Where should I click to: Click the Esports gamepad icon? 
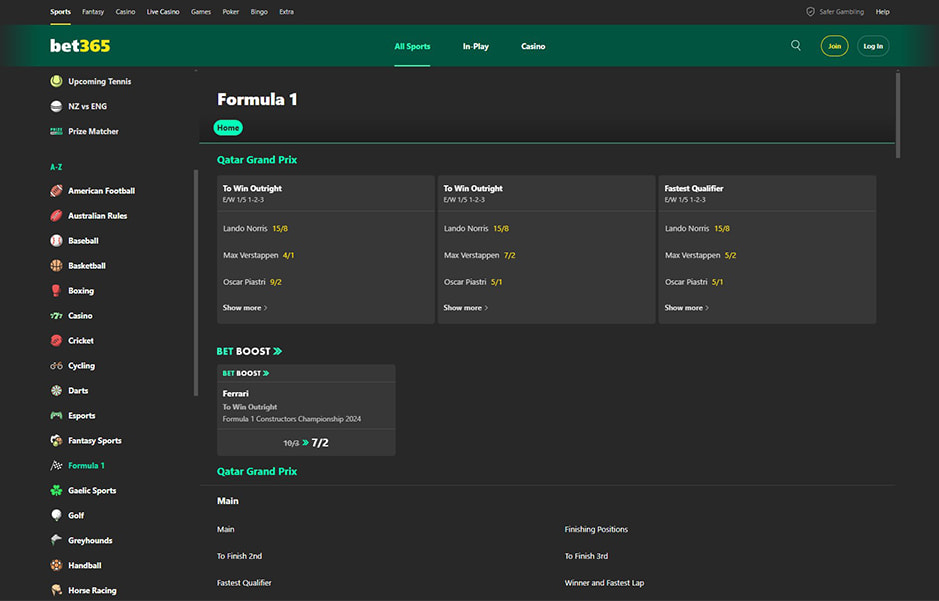(x=56, y=415)
